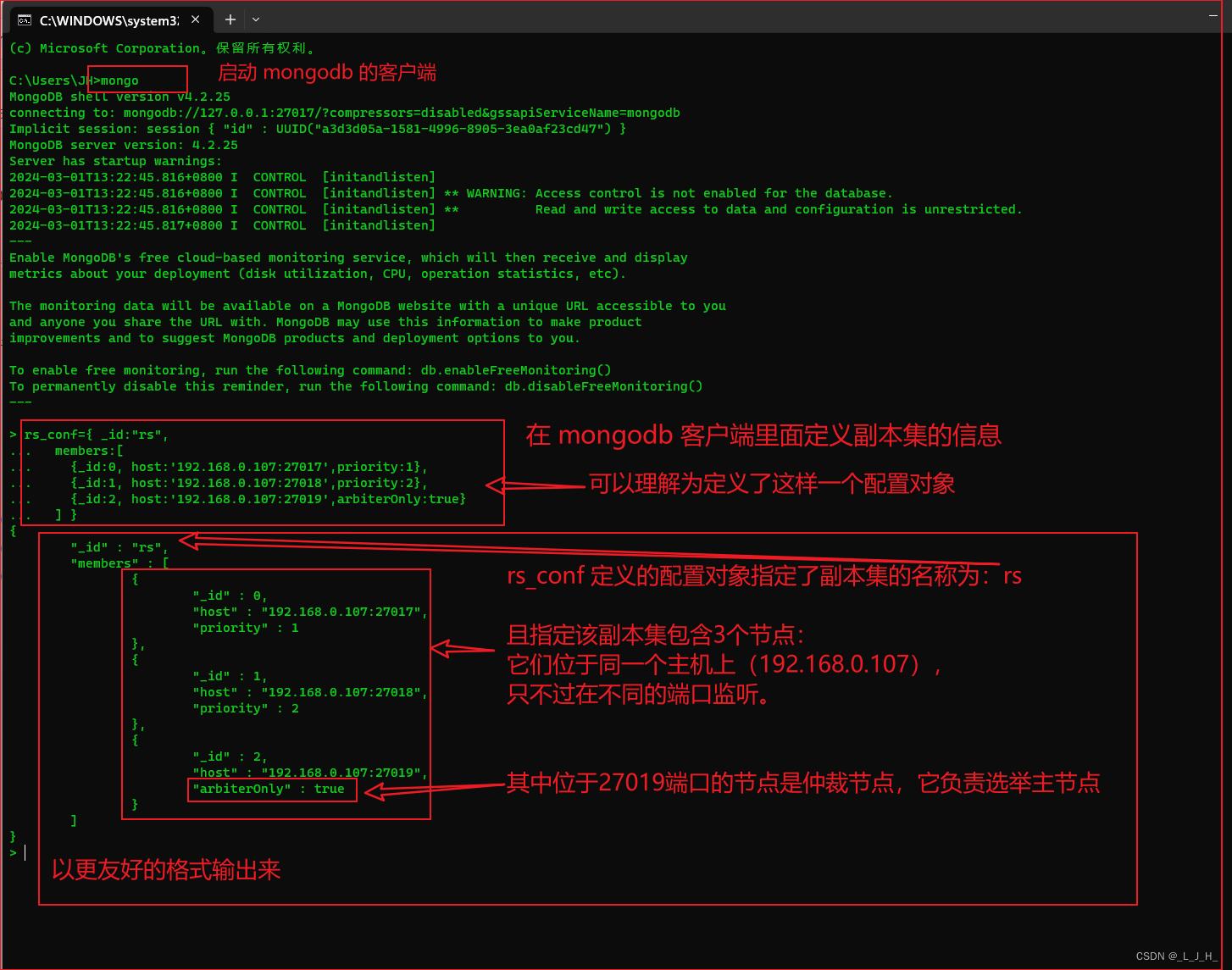Click the 'rs_conf={ _id:"rs",' input line

tap(97, 435)
